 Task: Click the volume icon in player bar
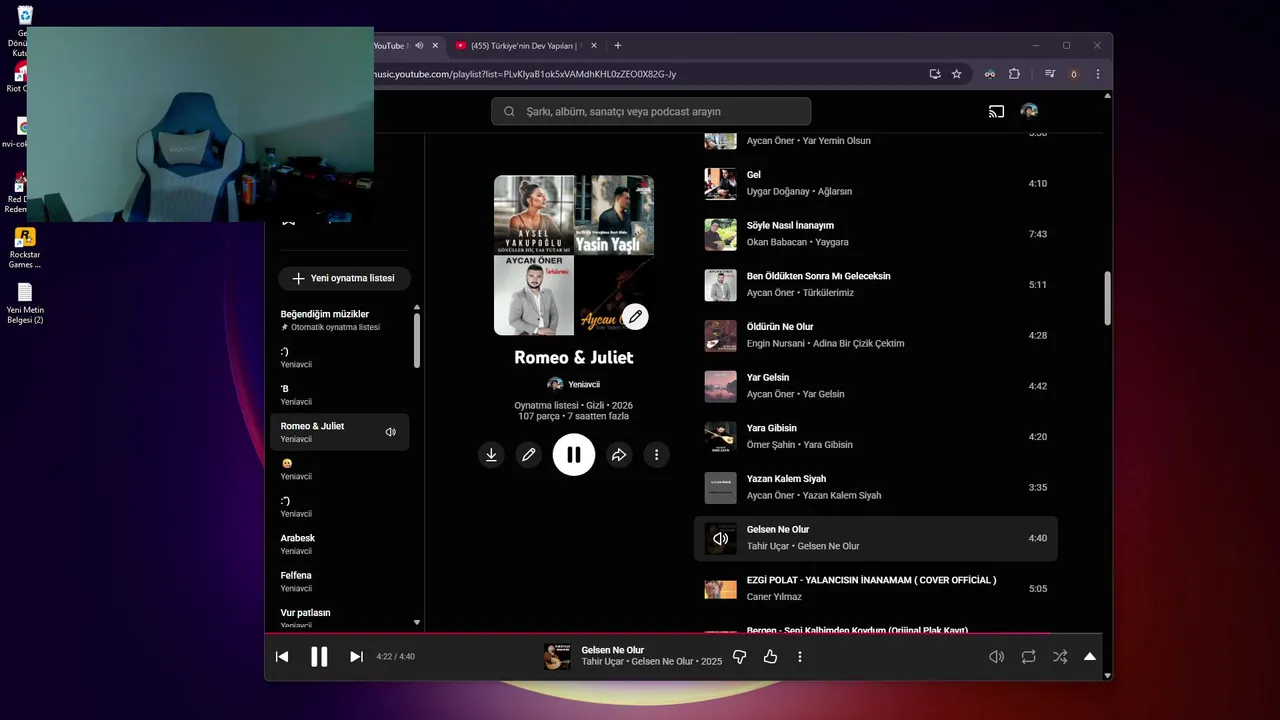pyautogui.click(x=996, y=657)
